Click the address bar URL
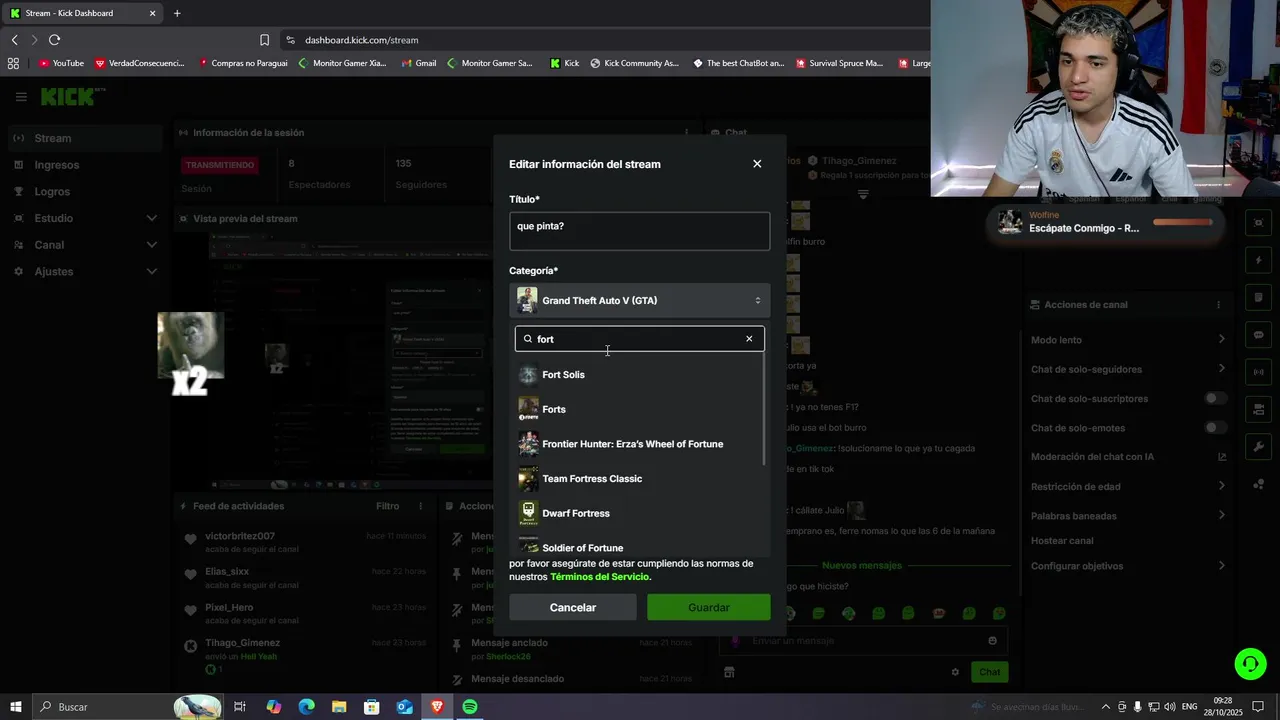Viewport: 1280px width, 720px height. [x=361, y=40]
